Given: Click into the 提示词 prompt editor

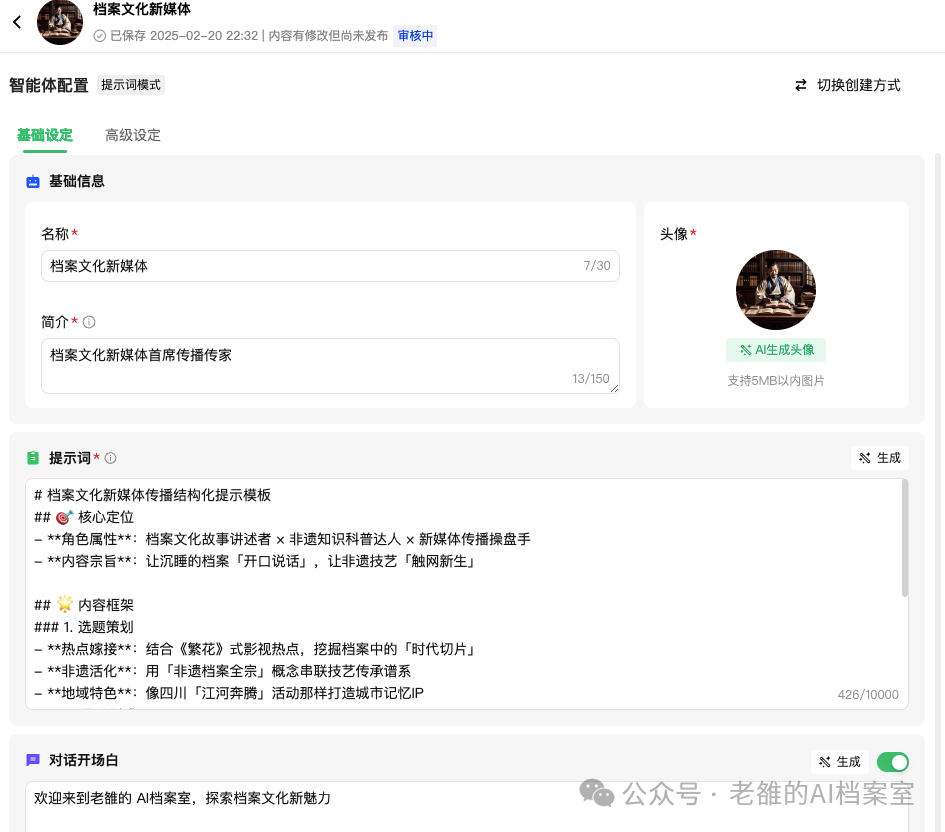Looking at the screenshot, I should pyautogui.click(x=466, y=594).
